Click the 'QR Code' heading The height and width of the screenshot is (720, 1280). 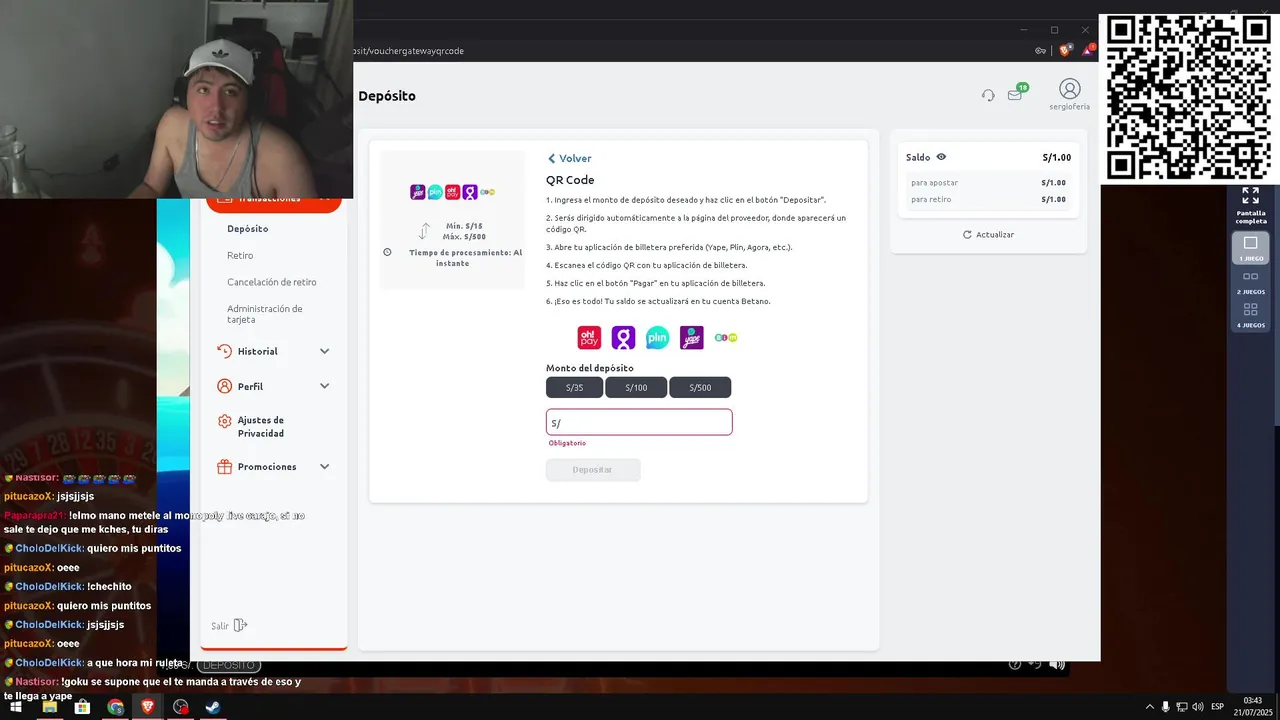[570, 180]
